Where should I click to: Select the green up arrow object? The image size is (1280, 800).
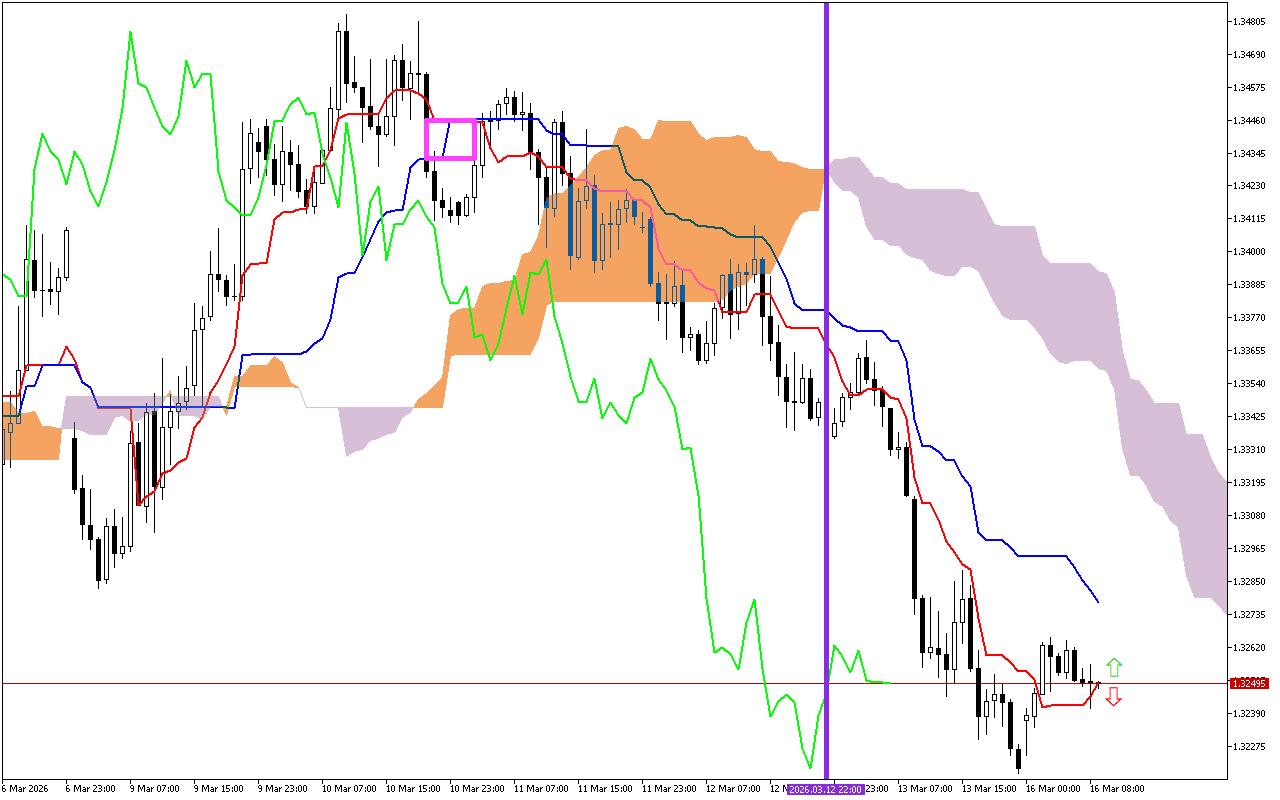[x=1113, y=667]
